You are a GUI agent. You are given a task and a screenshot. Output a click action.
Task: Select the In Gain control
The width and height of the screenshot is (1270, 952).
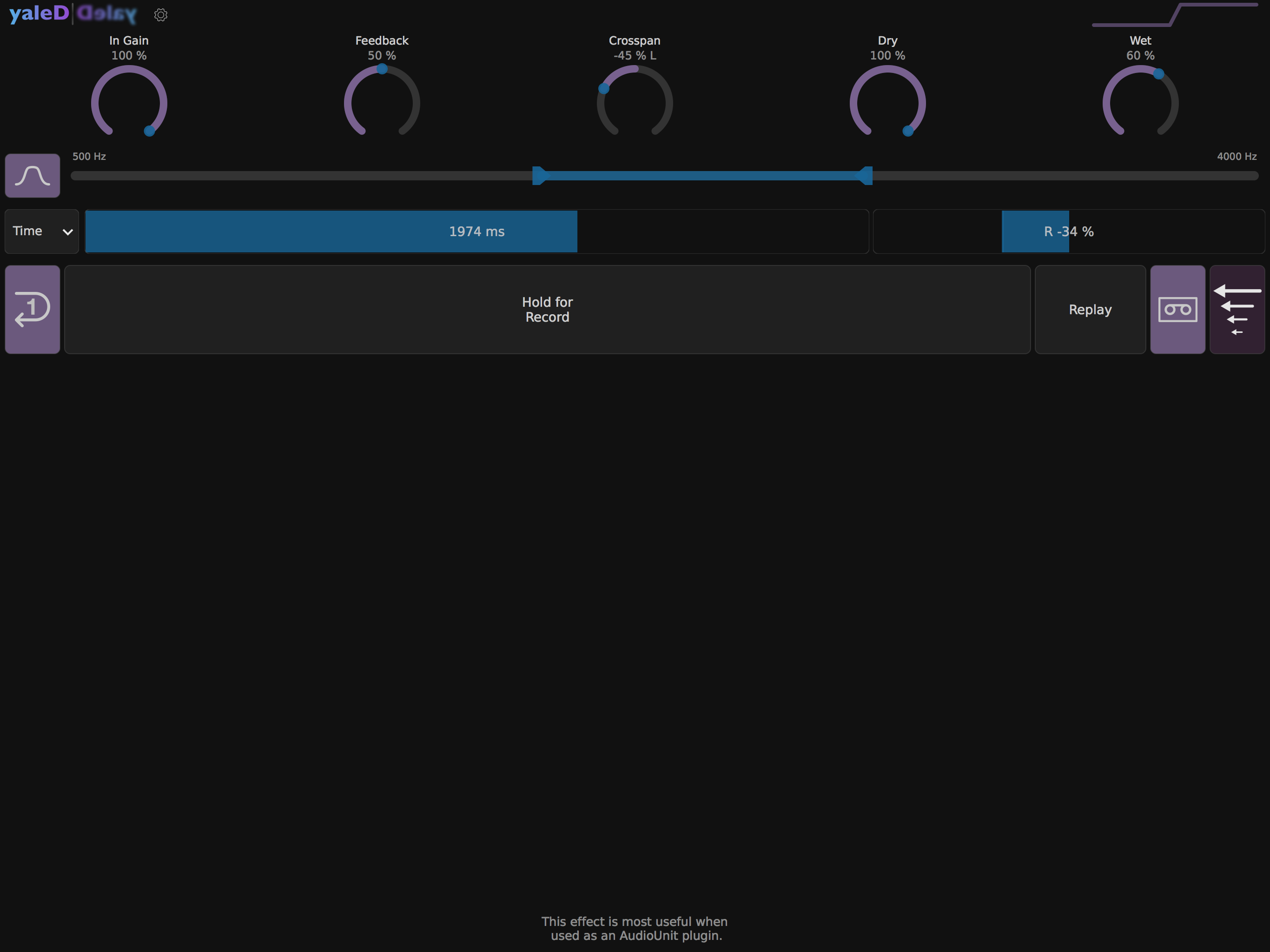coord(129,102)
